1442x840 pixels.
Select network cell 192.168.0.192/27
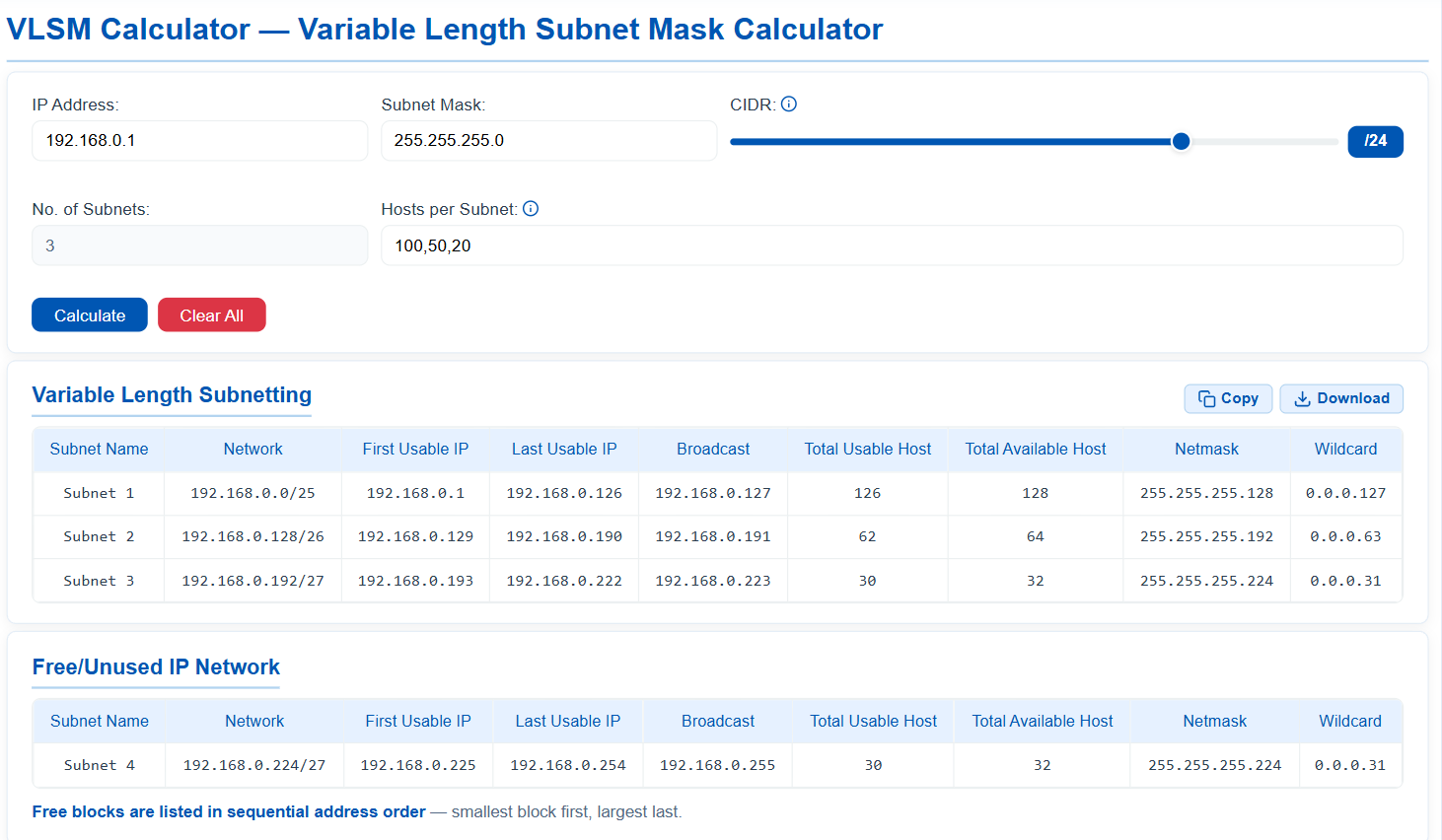(x=252, y=581)
